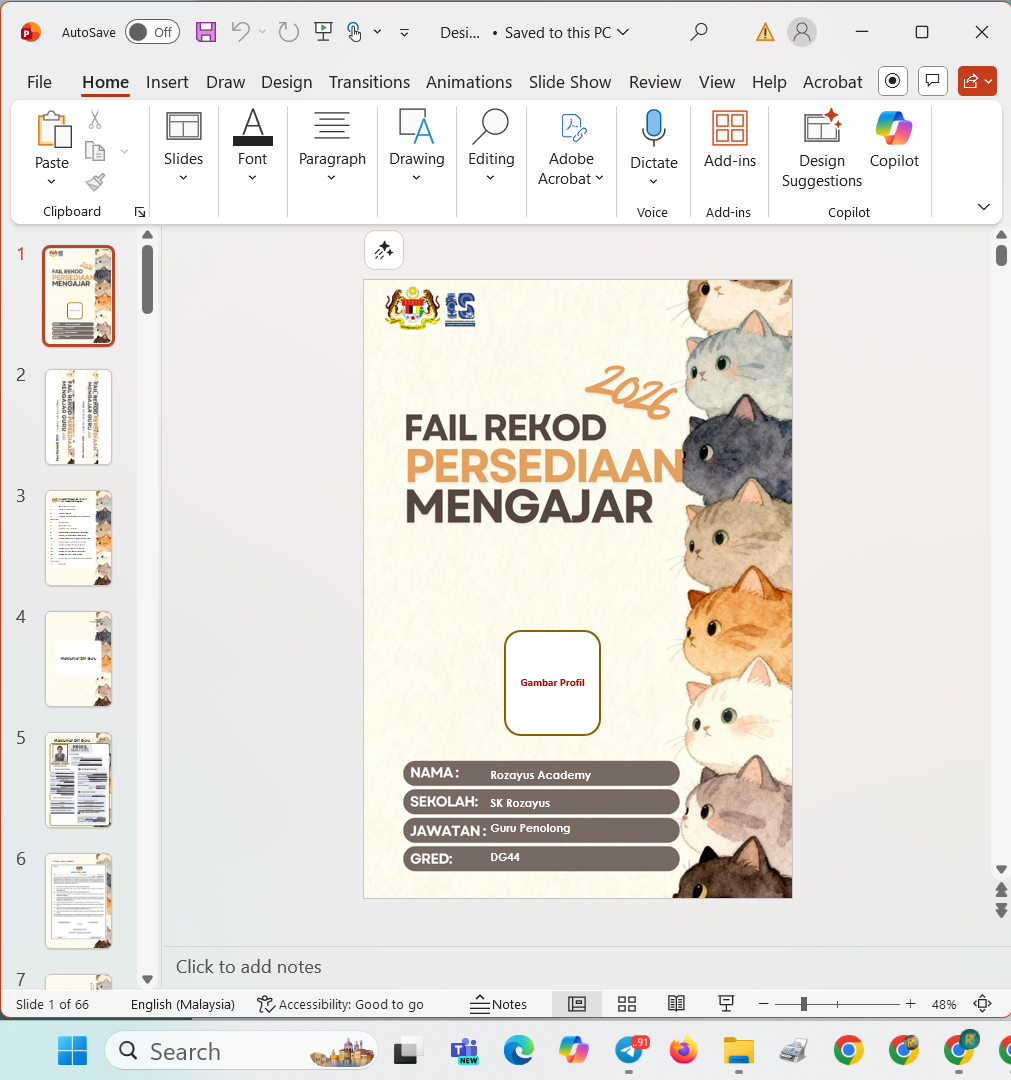Open the Slide Show tab
The image size is (1011, 1080).
coord(570,82)
